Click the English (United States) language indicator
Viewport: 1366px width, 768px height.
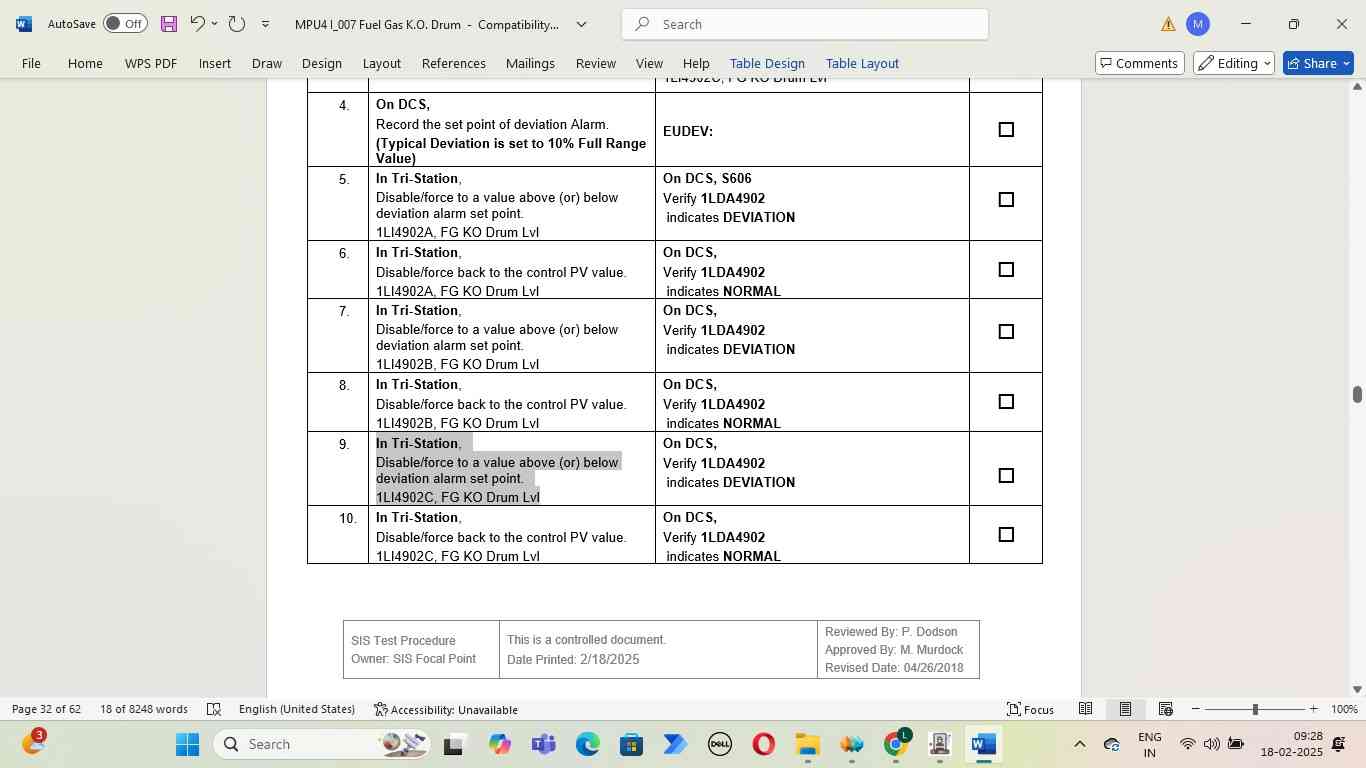pyautogui.click(x=297, y=709)
